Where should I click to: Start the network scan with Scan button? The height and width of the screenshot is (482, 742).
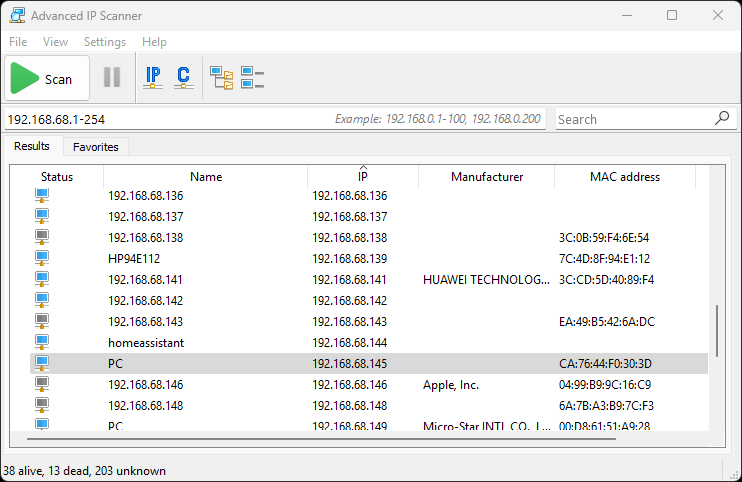click(x=46, y=79)
